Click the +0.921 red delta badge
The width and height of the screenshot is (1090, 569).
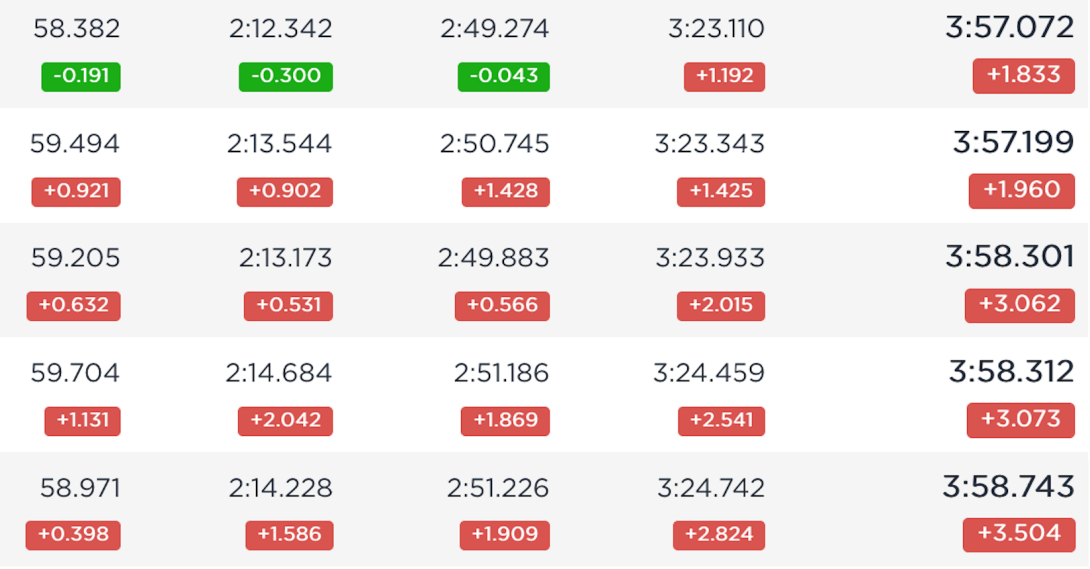pyautogui.click(x=76, y=192)
